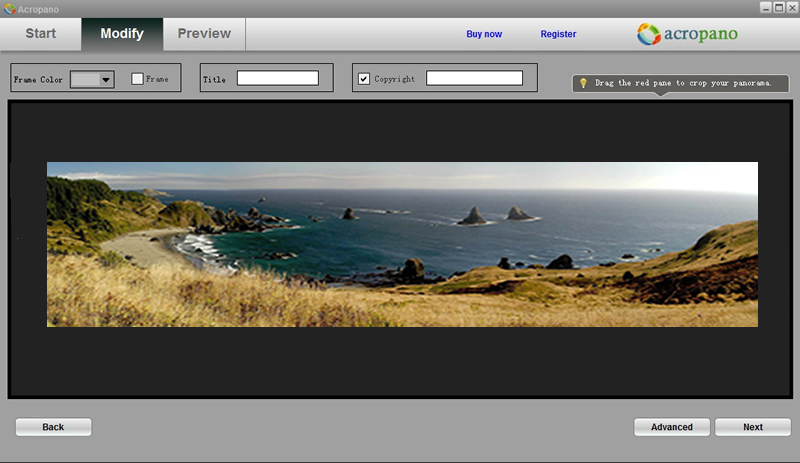Viewport: 800px width, 463px height.
Task: Click the Acropano title bar icon
Action: tap(9, 9)
